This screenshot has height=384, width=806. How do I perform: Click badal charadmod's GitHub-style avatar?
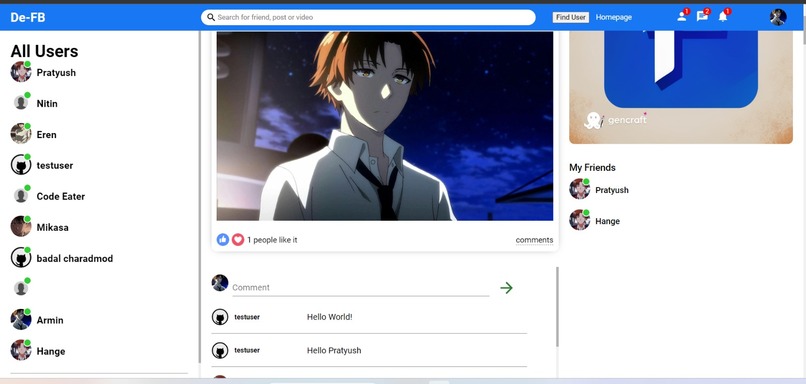click(21, 258)
